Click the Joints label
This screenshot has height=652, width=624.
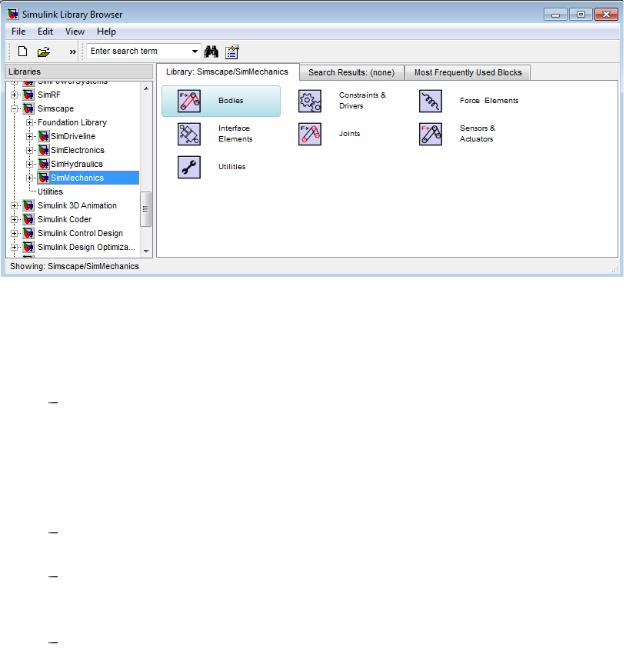(349, 133)
